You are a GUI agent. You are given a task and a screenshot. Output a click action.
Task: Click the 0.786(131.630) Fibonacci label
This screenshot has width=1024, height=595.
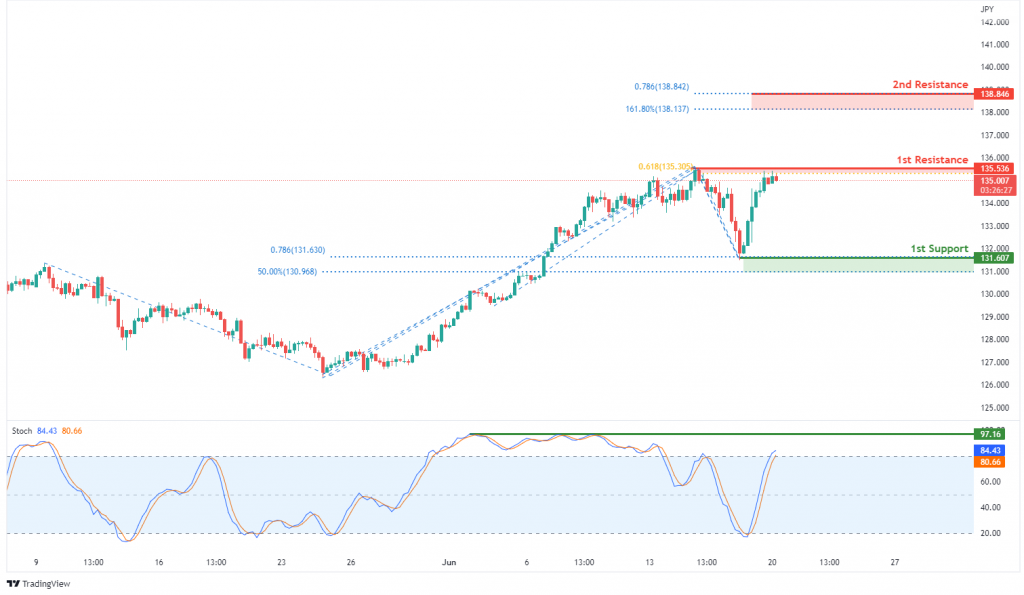[x=298, y=250]
